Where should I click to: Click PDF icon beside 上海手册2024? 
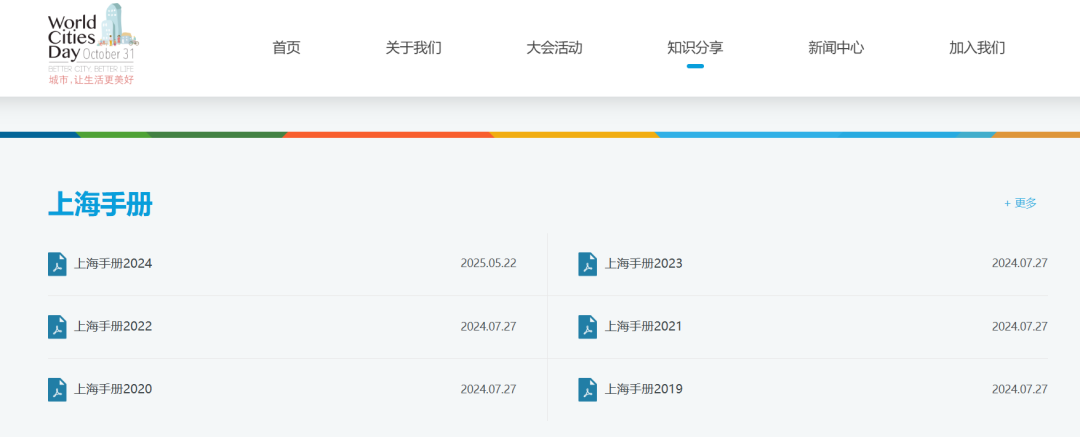pos(57,264)
